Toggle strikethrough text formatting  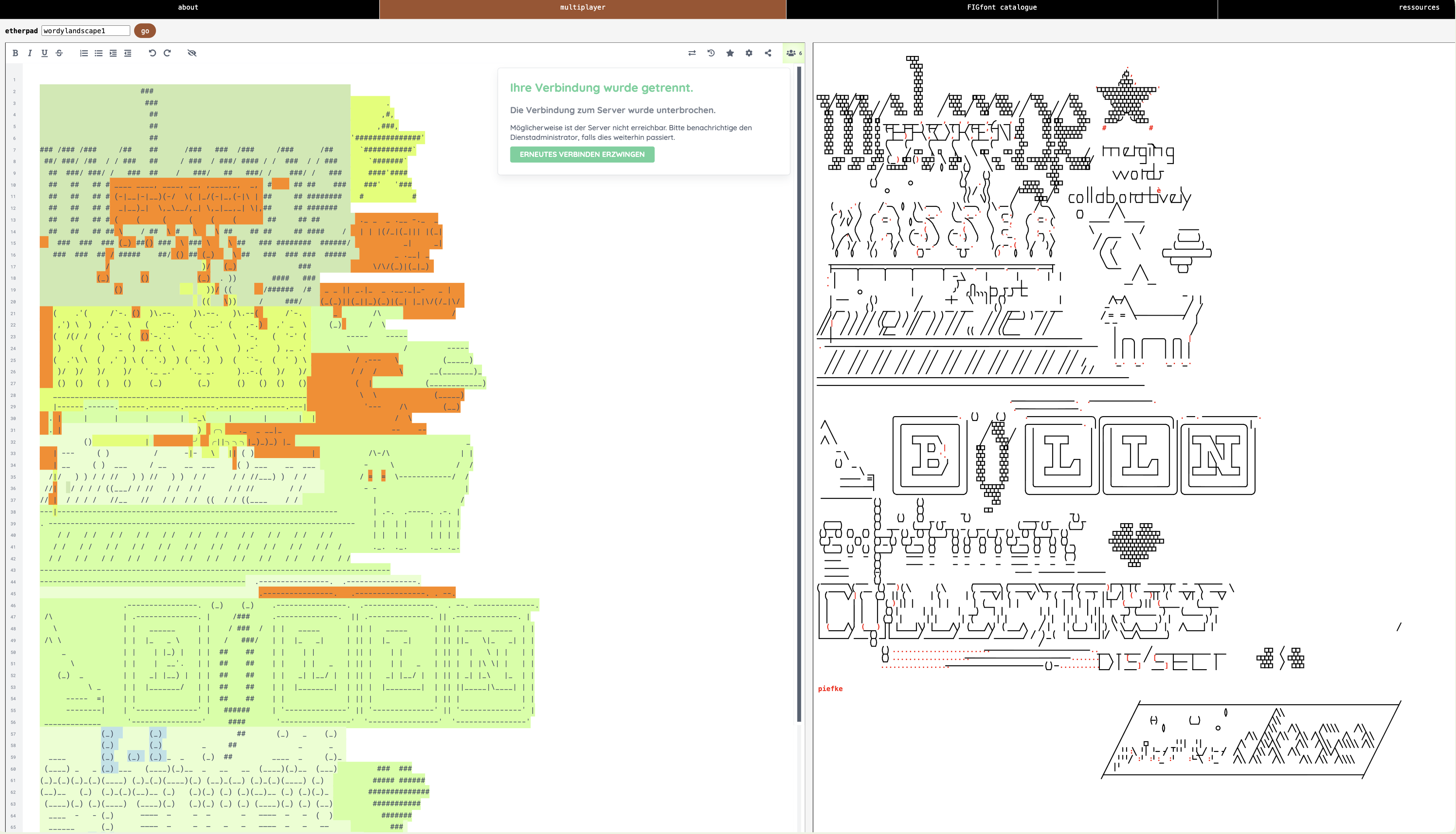click(59, 53)
